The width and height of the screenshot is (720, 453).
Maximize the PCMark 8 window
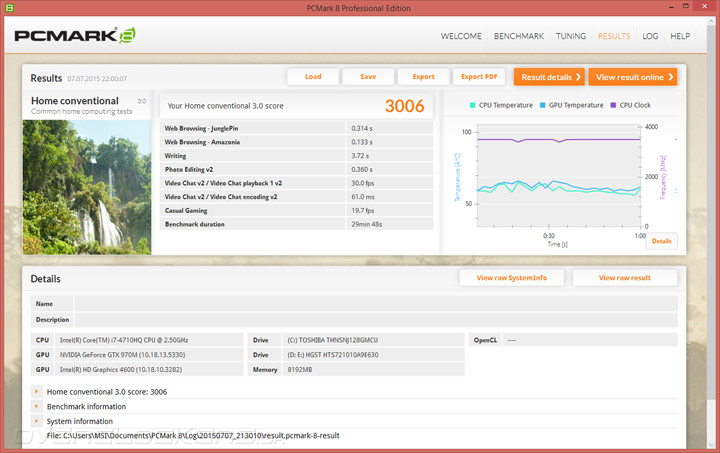click(686, 6)
